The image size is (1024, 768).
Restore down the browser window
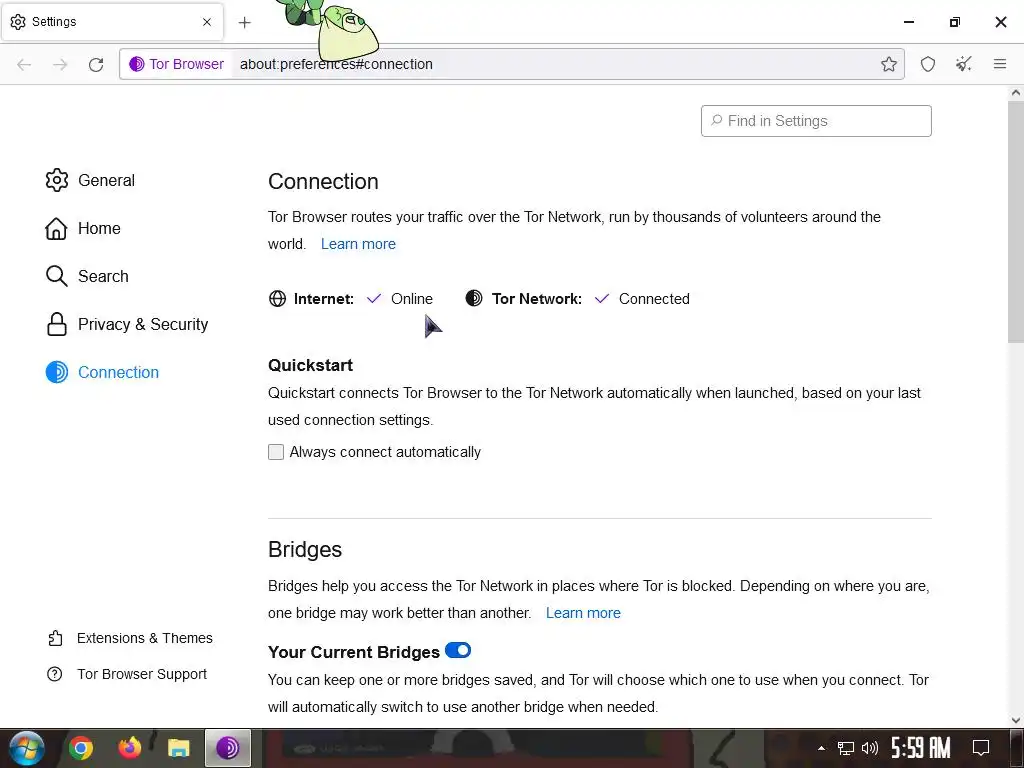pos(955,22)
